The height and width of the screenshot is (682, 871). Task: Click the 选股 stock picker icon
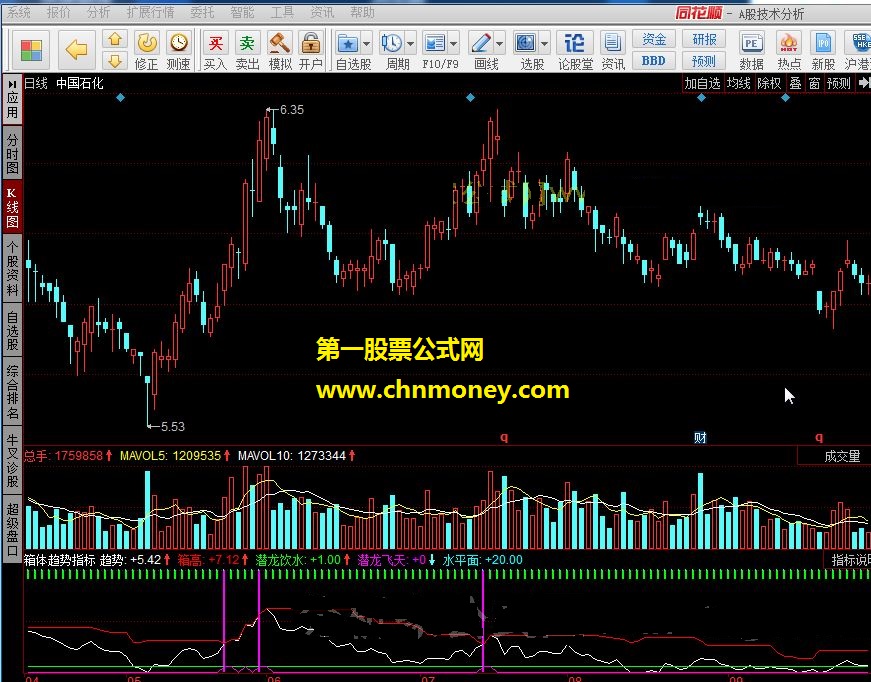point(525,43)
